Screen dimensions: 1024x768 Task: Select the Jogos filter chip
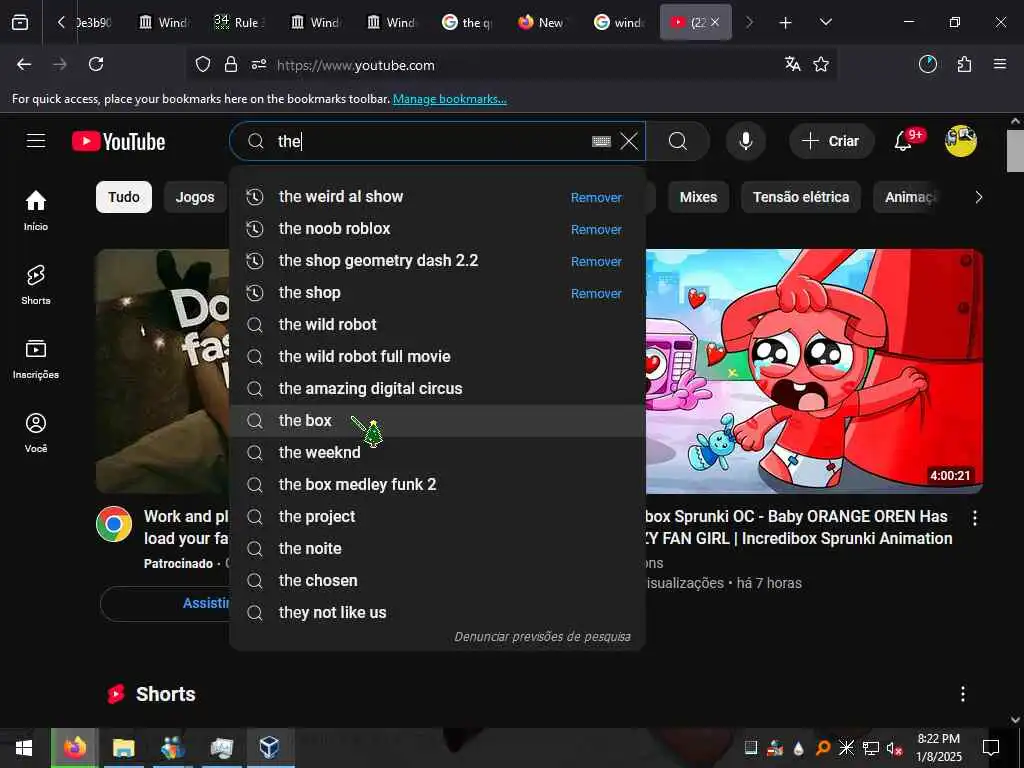[195, 197]
